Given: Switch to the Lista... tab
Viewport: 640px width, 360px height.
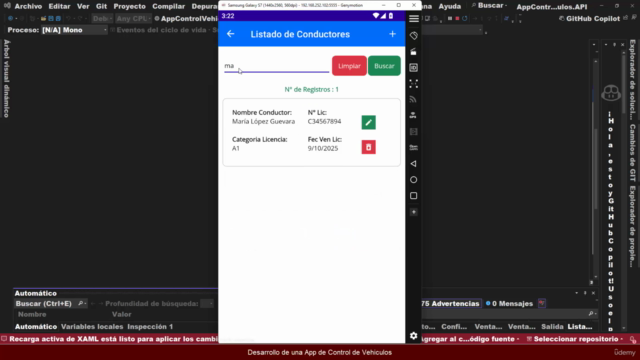Looking at the screenshot, I should tap(580, 327).
